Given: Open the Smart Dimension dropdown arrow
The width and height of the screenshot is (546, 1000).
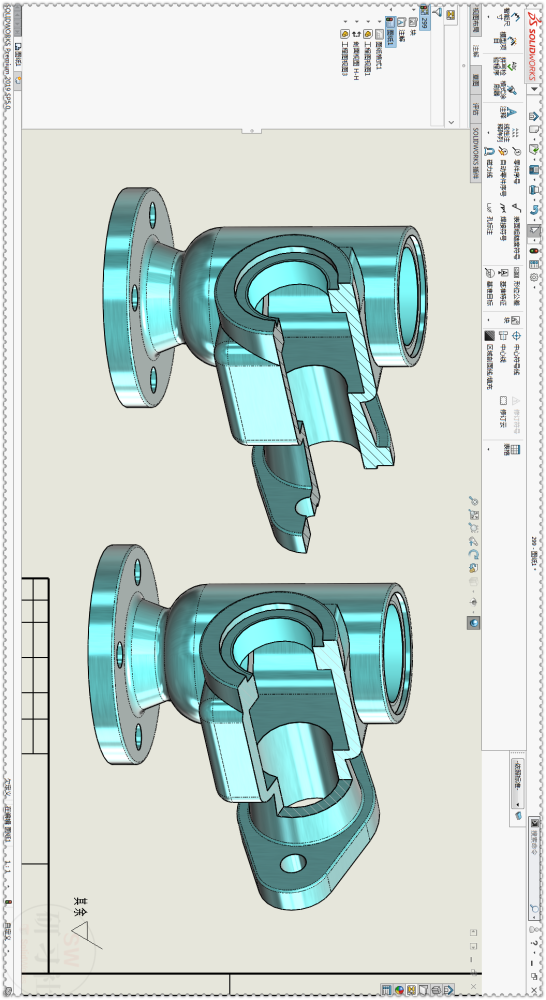Looking at the screenshot, I should click(489, 17).
